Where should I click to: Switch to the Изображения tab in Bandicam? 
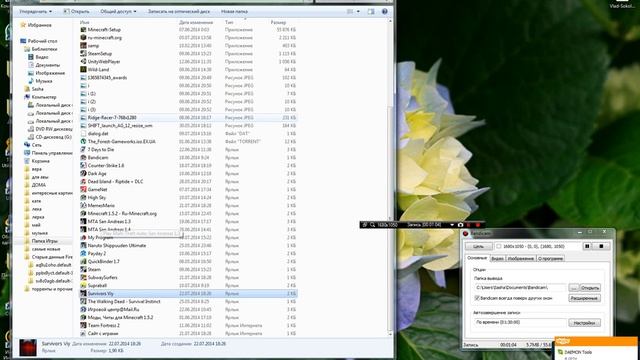tap(521, 258)
